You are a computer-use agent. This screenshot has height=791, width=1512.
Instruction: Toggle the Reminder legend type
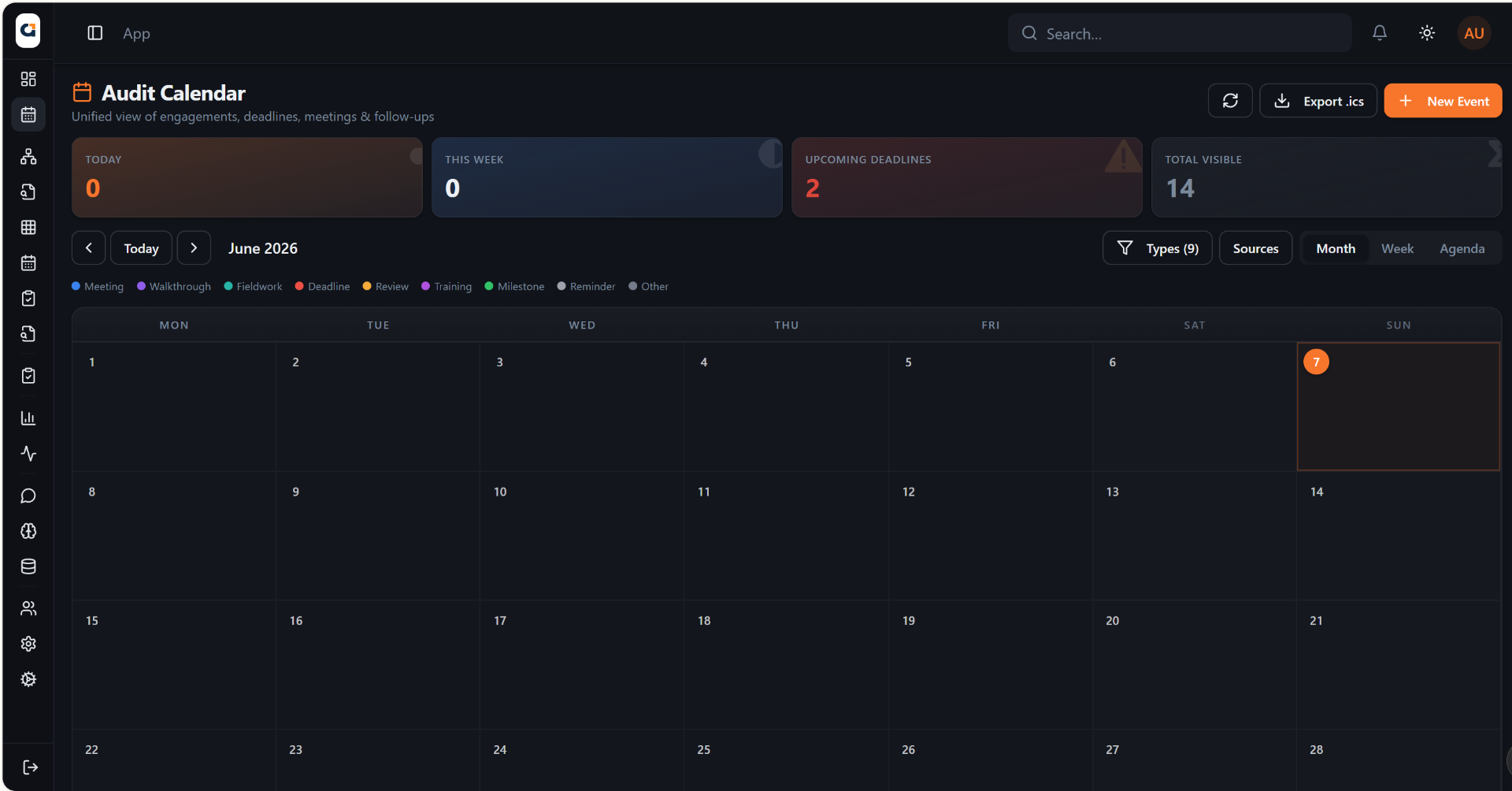586,286
